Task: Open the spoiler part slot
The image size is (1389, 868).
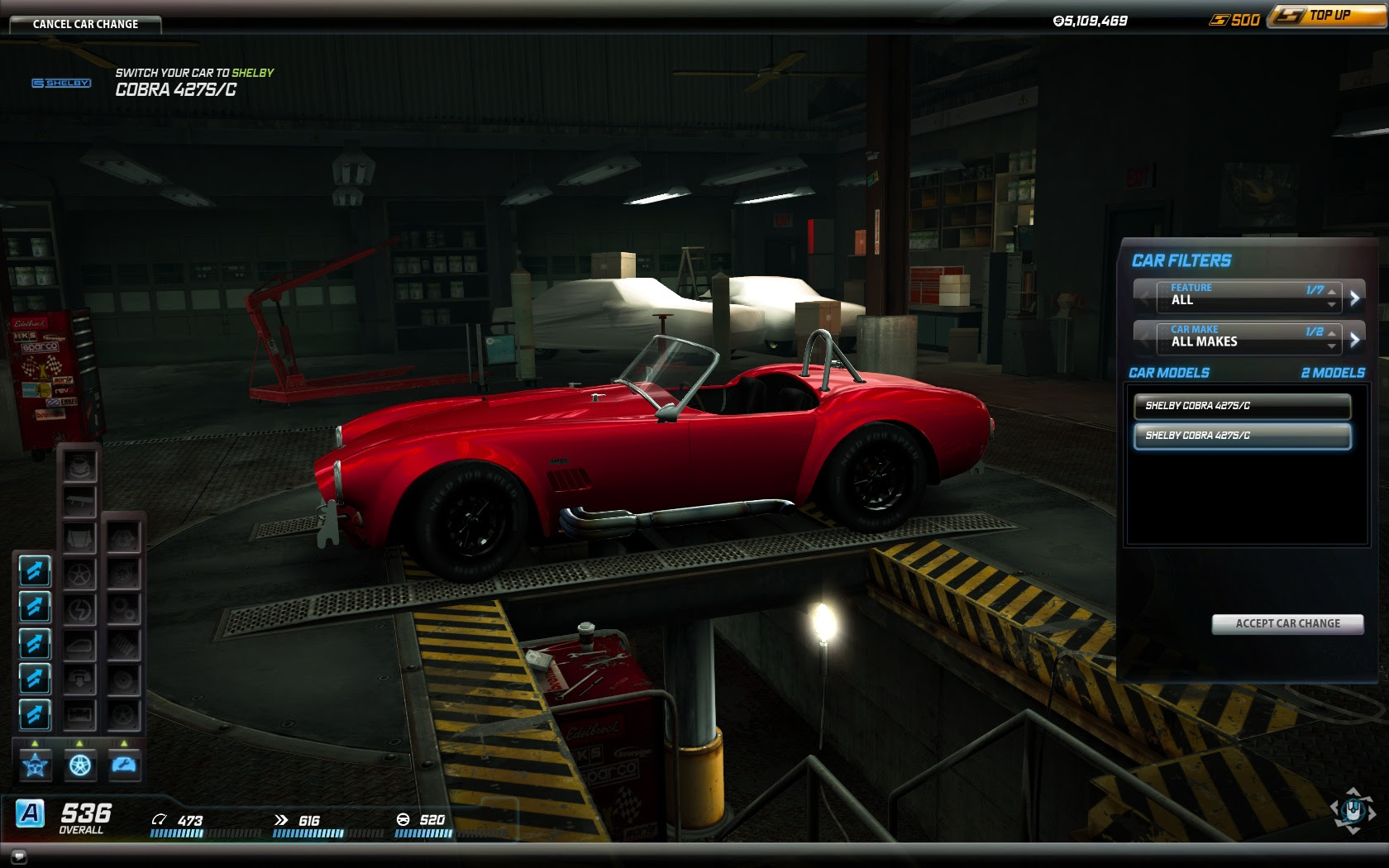Action: 80,502
